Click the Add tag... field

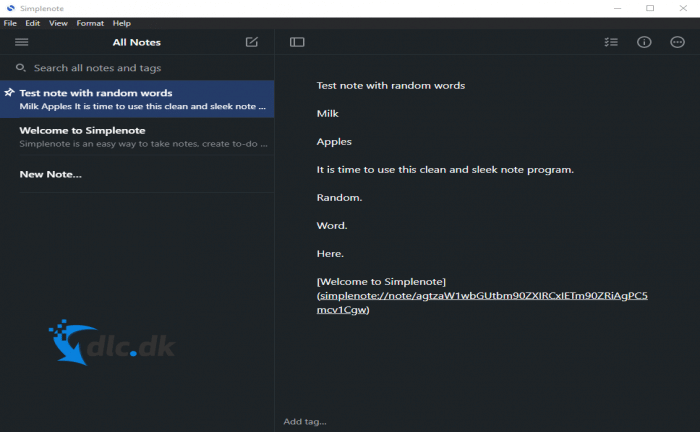coord(305,421)
